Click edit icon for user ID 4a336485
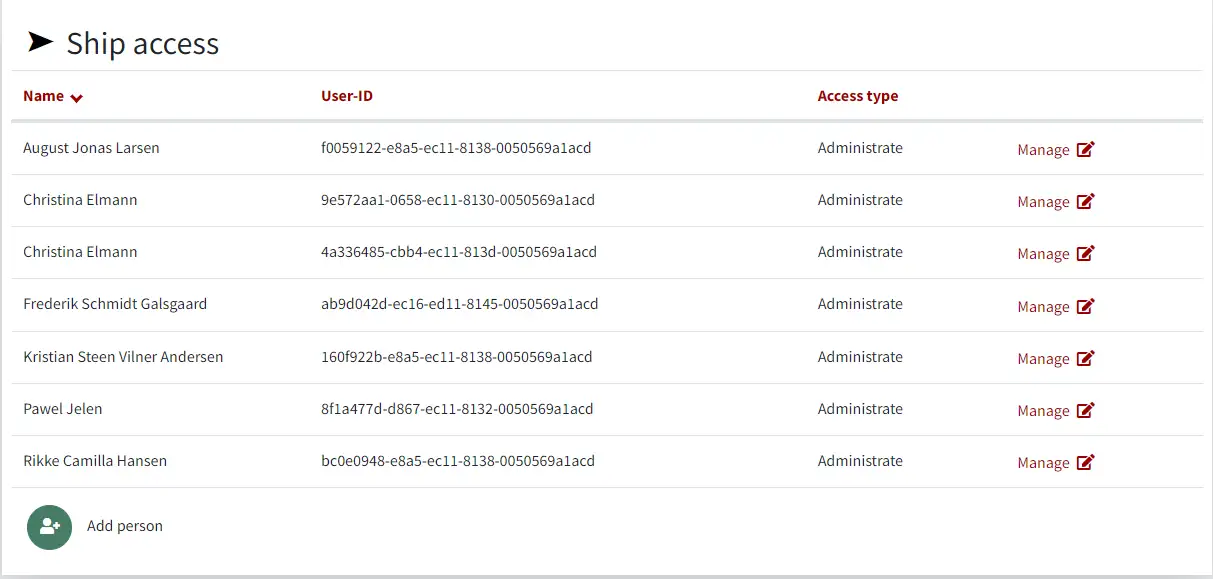The height and width of the screenshot is (579, 1213). pyautogui.click(x=1085, y=254)
